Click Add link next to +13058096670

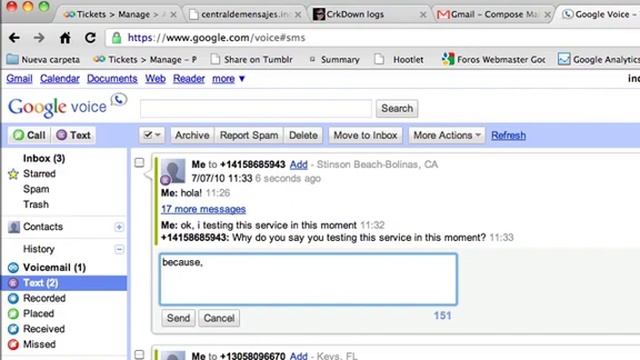(x=298, y=356)
